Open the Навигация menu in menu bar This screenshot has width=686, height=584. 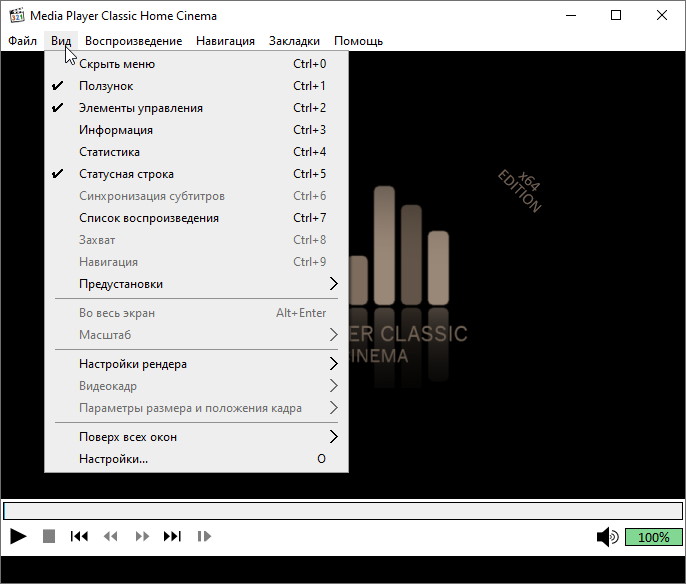point(225,41)
